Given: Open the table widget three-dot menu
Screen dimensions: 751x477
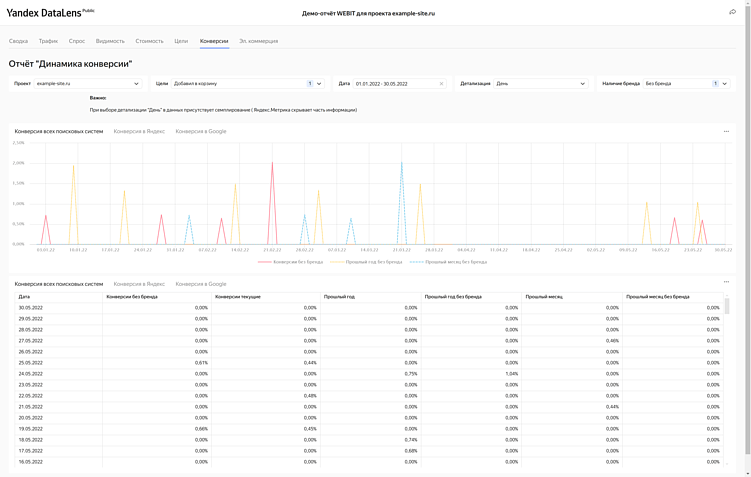Looking at the screenshot, I should [x=726, y=283].
